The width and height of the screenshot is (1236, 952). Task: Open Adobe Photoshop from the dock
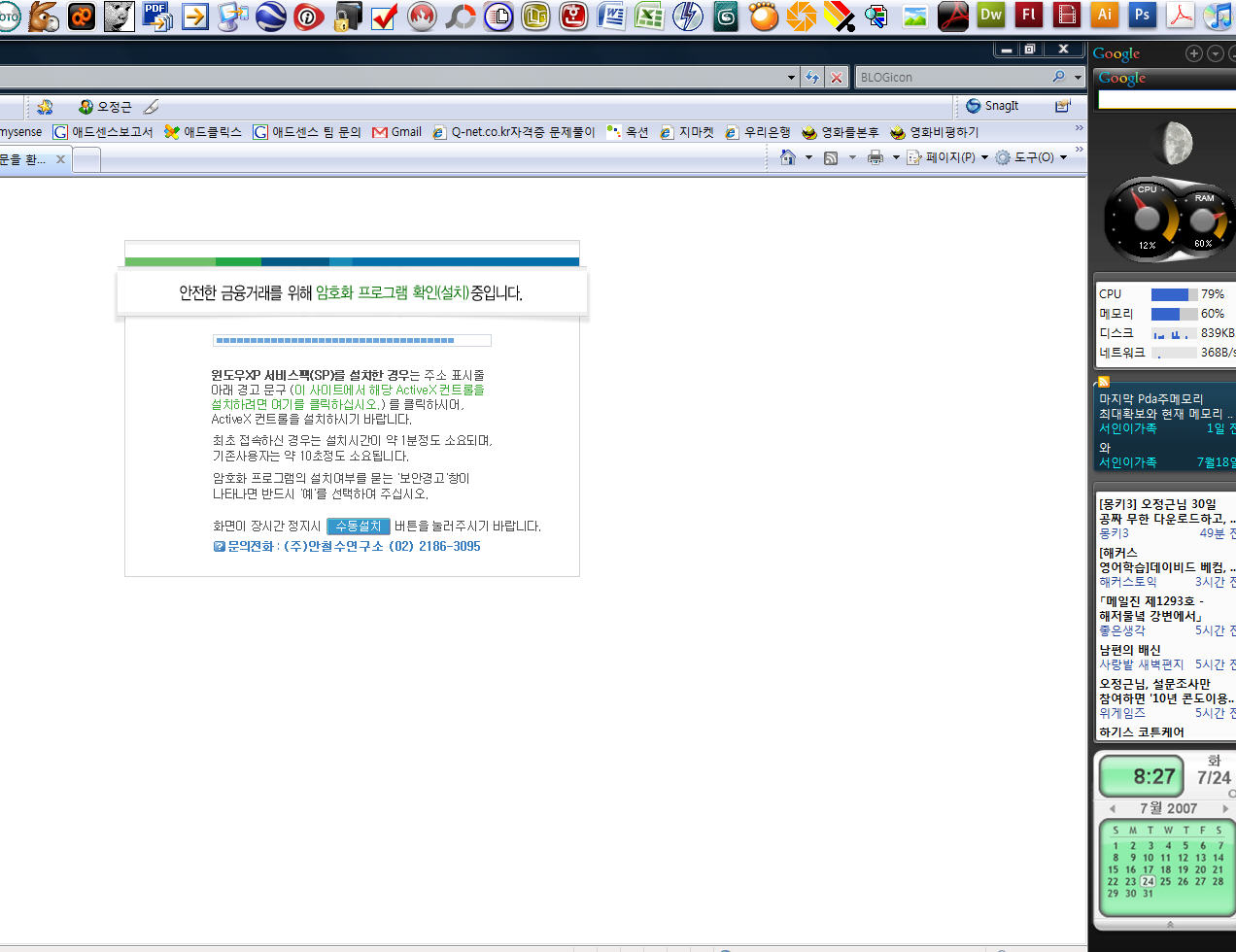pos(1143,15)
